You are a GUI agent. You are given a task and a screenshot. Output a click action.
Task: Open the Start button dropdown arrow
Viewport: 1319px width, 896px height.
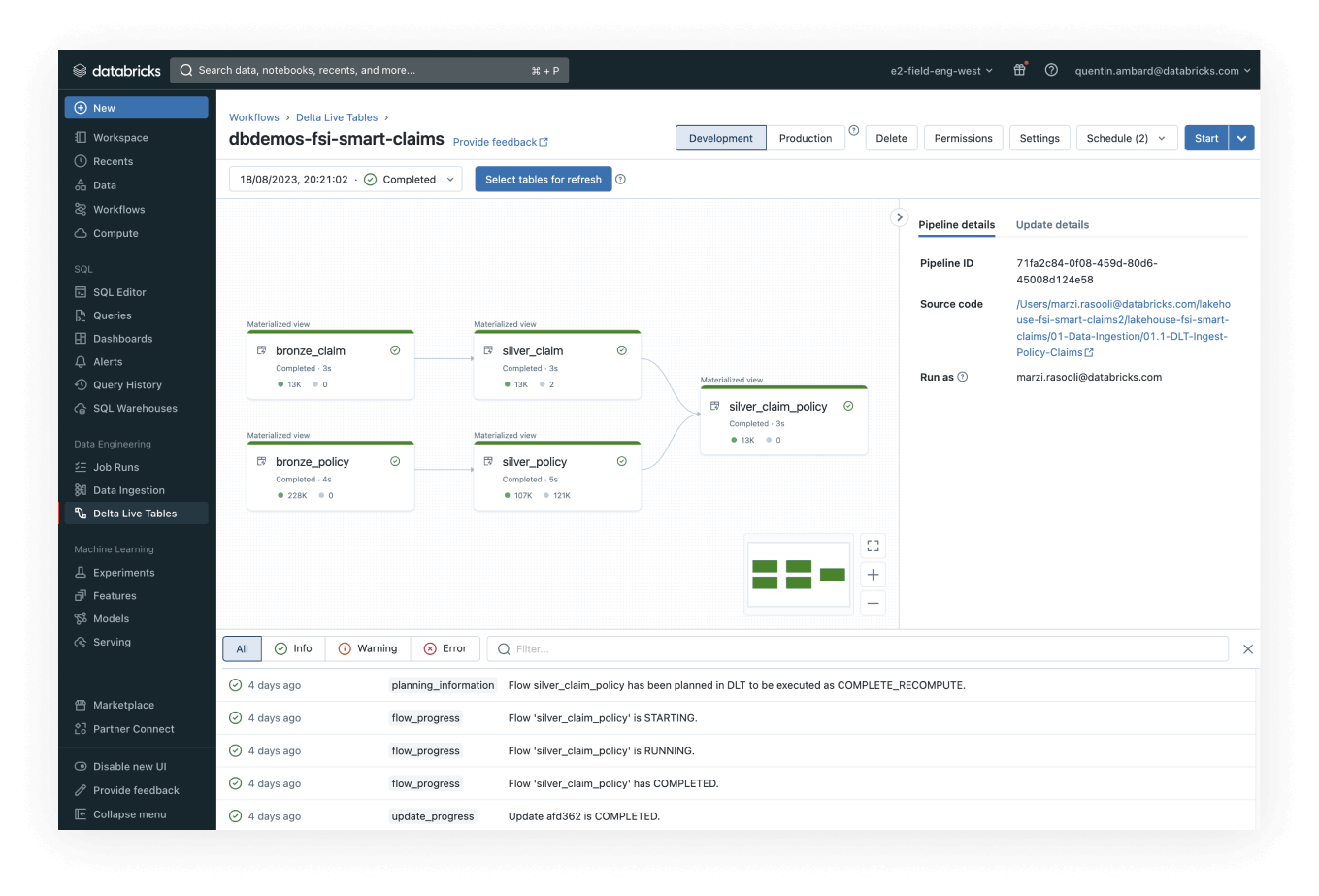1241,138
